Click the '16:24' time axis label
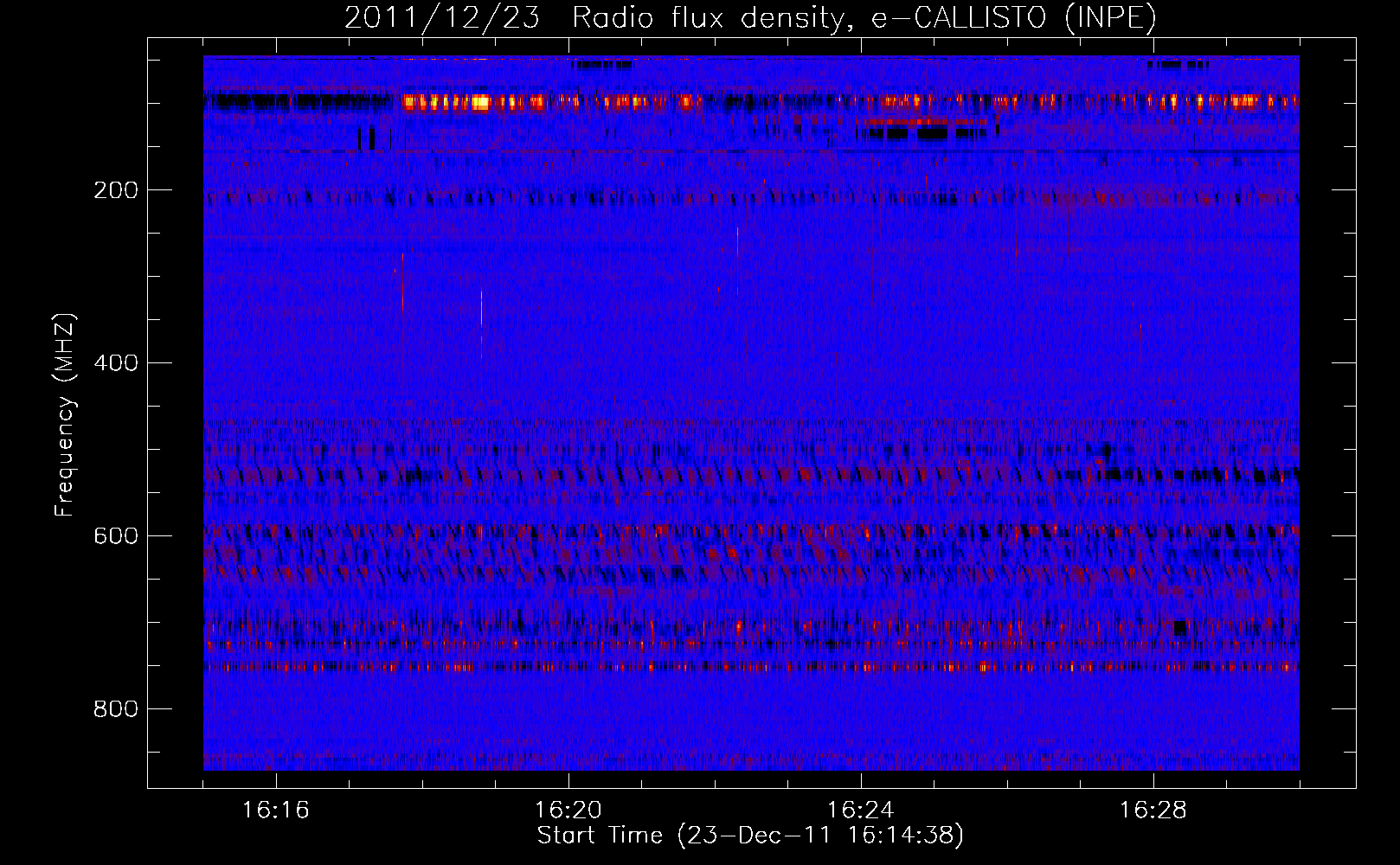1400x865 pixels. pyautogui.click(x=861, y=811)
